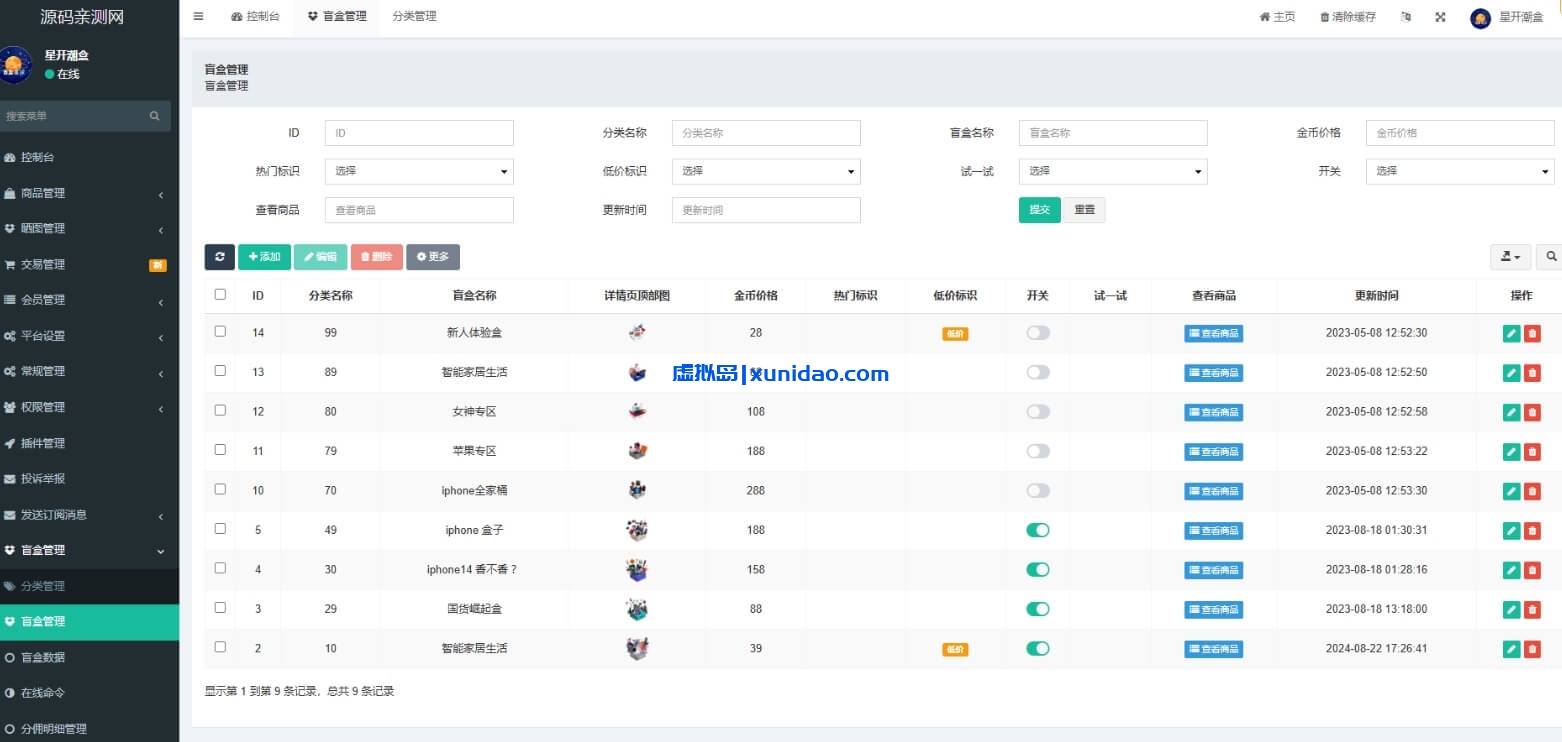
Task: Enable the 开关 switch for 新人体验盒
Action: [x=1037, y=333]
